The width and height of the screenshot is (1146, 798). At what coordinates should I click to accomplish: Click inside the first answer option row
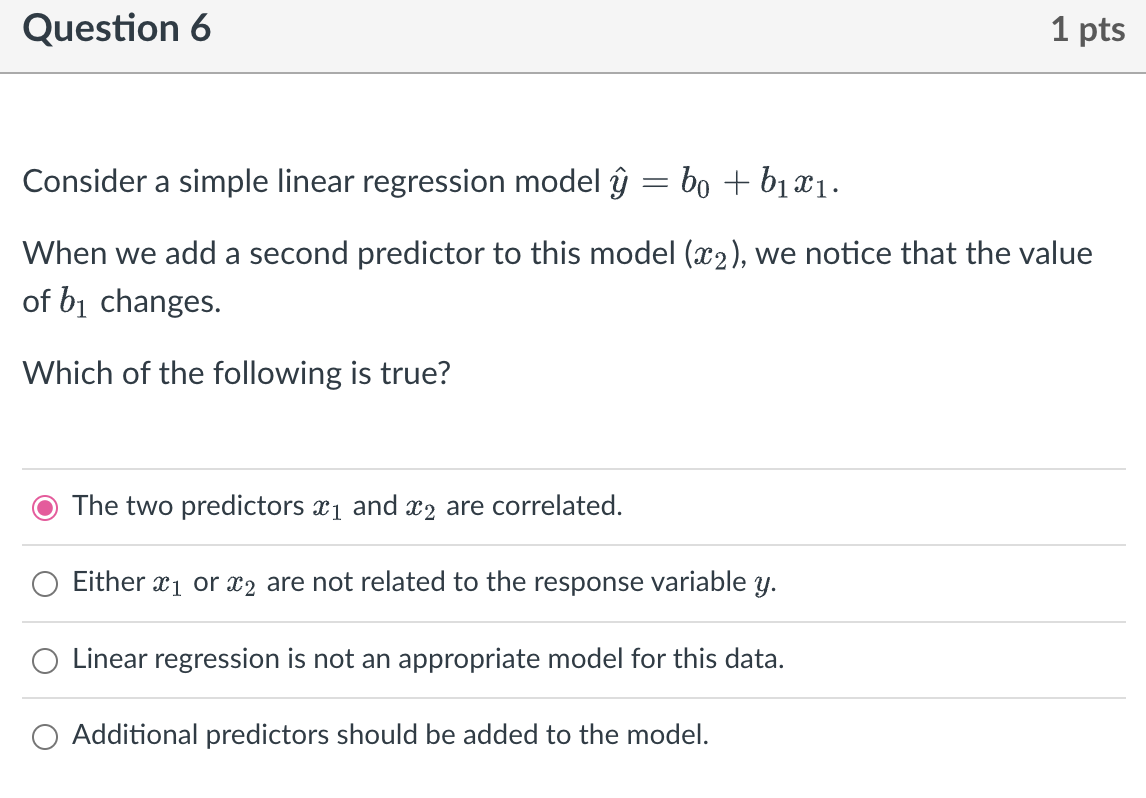573,507
